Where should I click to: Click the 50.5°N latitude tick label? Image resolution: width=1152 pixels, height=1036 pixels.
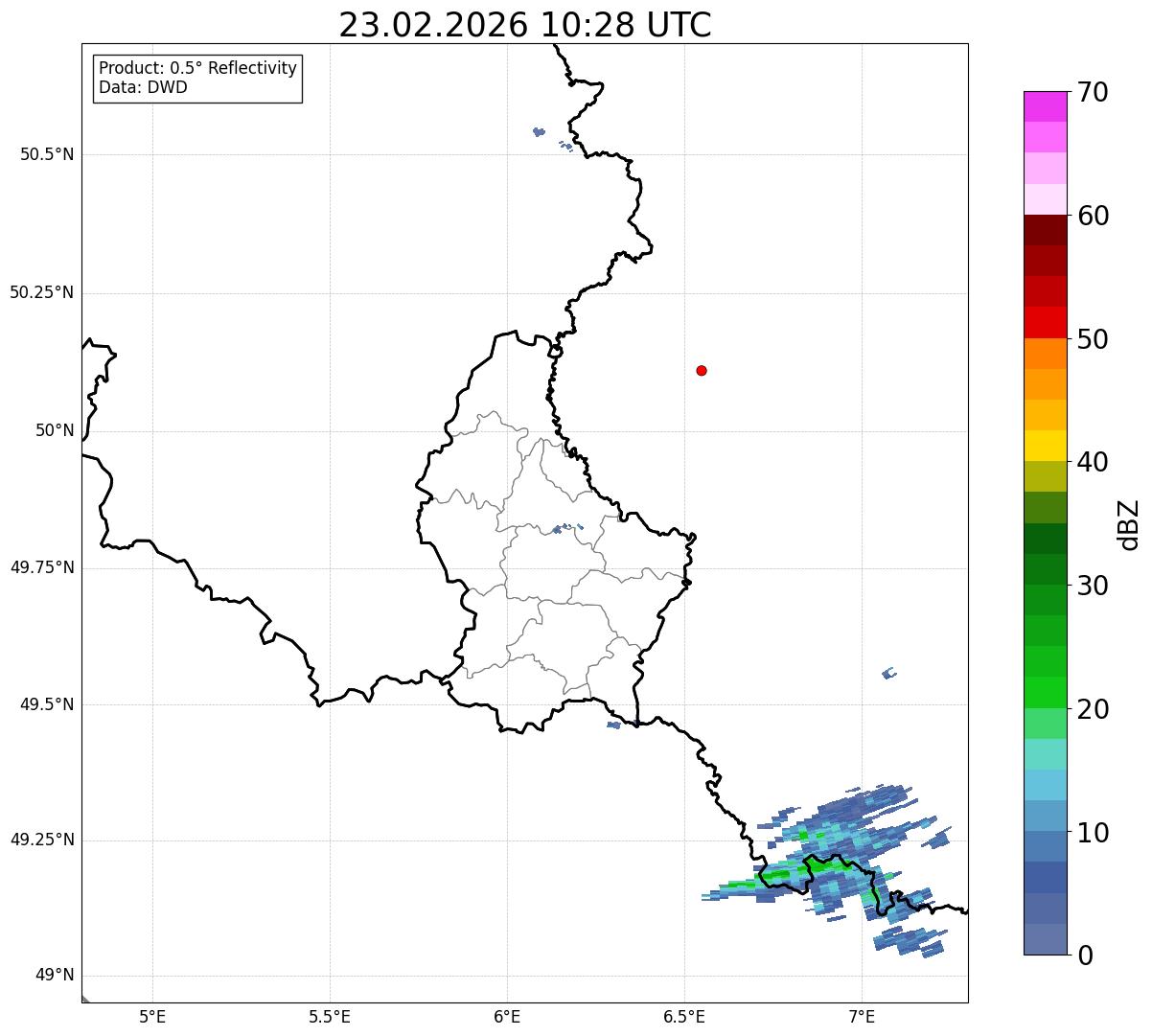click(x=47, y=154)
